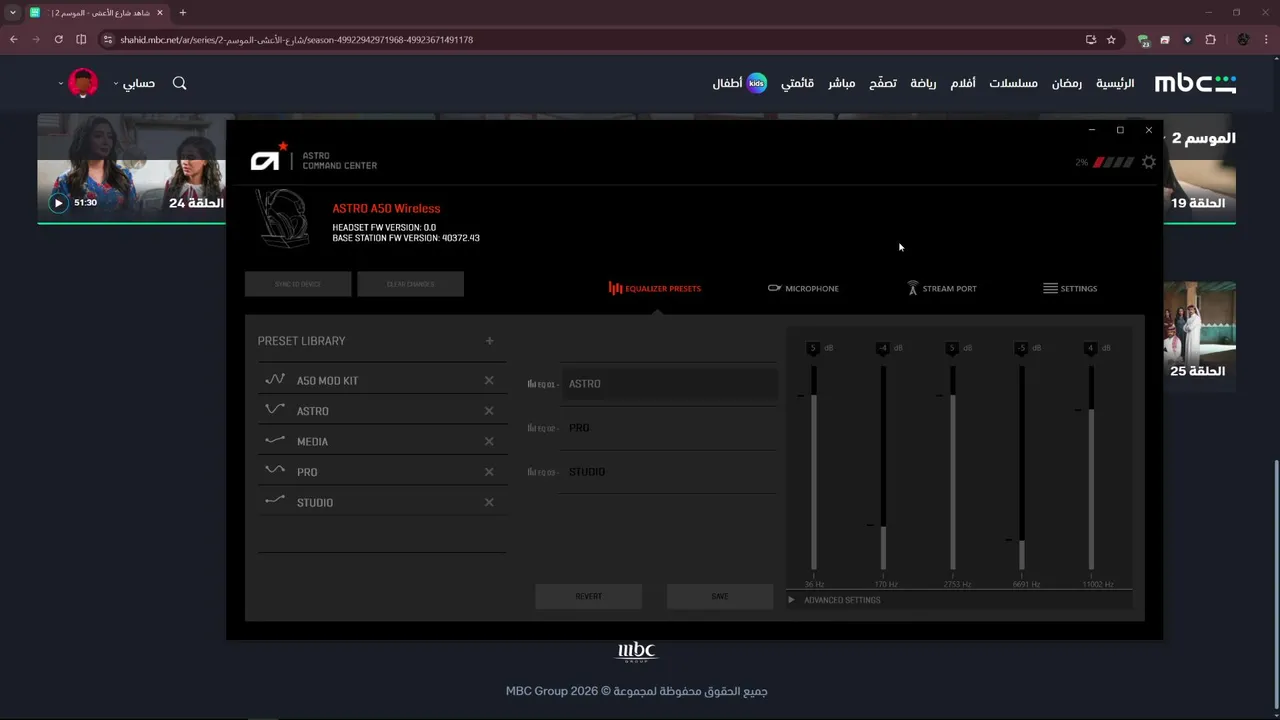Choose EQ 02 slot PRO
Screen dimensions: 1280x720
669,428
